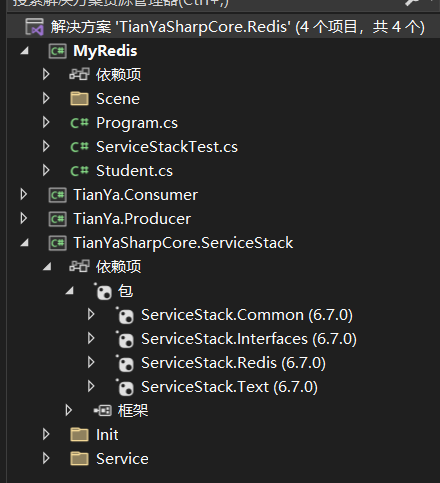Expand the ServiceStack.Interfaces package
This screenshot has height=483, width=440.
tap(91, 338)
